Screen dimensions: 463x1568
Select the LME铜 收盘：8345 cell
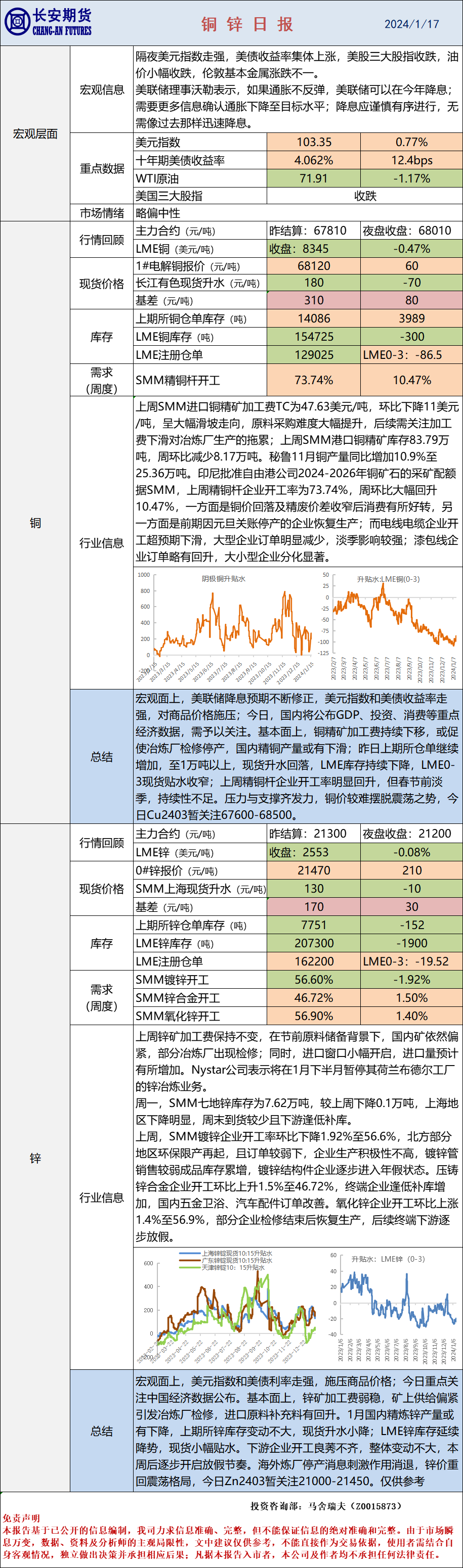pos(314,249)
